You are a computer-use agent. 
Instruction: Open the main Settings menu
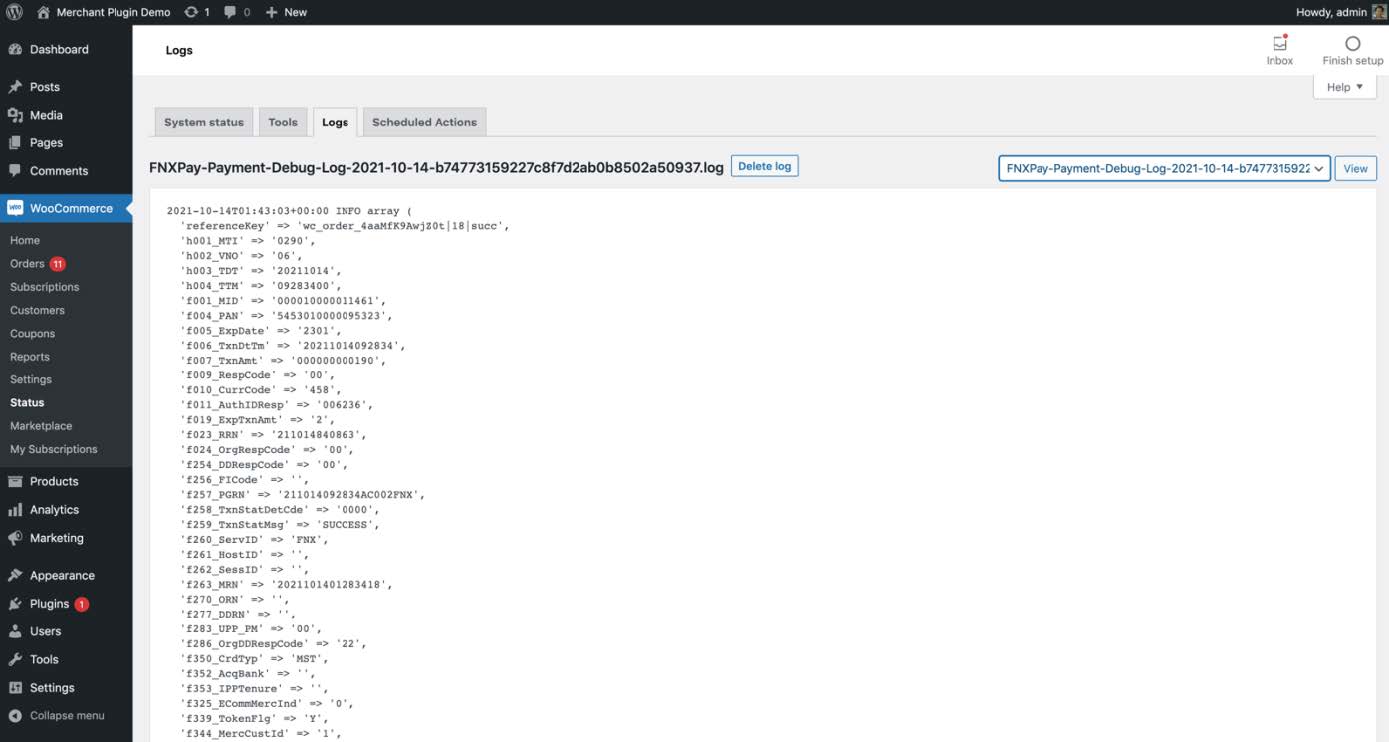pyautogui.click(x=52, y=688)
